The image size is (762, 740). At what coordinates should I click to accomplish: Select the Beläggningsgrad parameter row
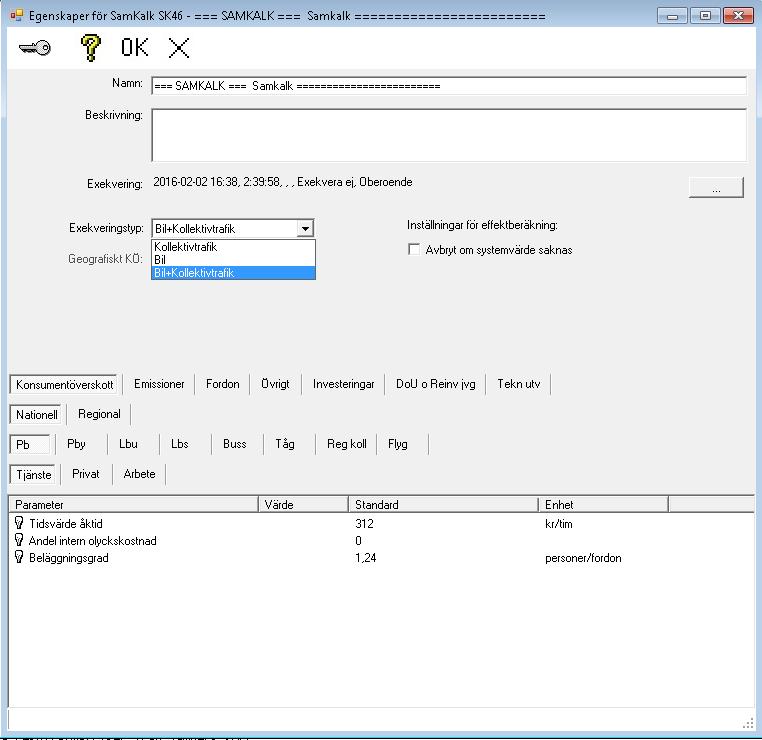point(381,557)
